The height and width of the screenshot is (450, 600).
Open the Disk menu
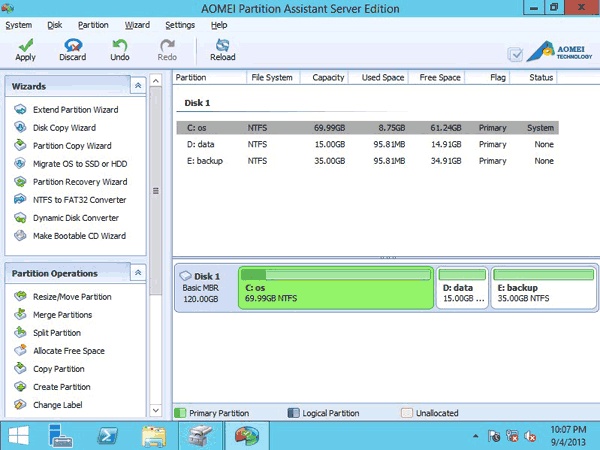coord(54,25)
